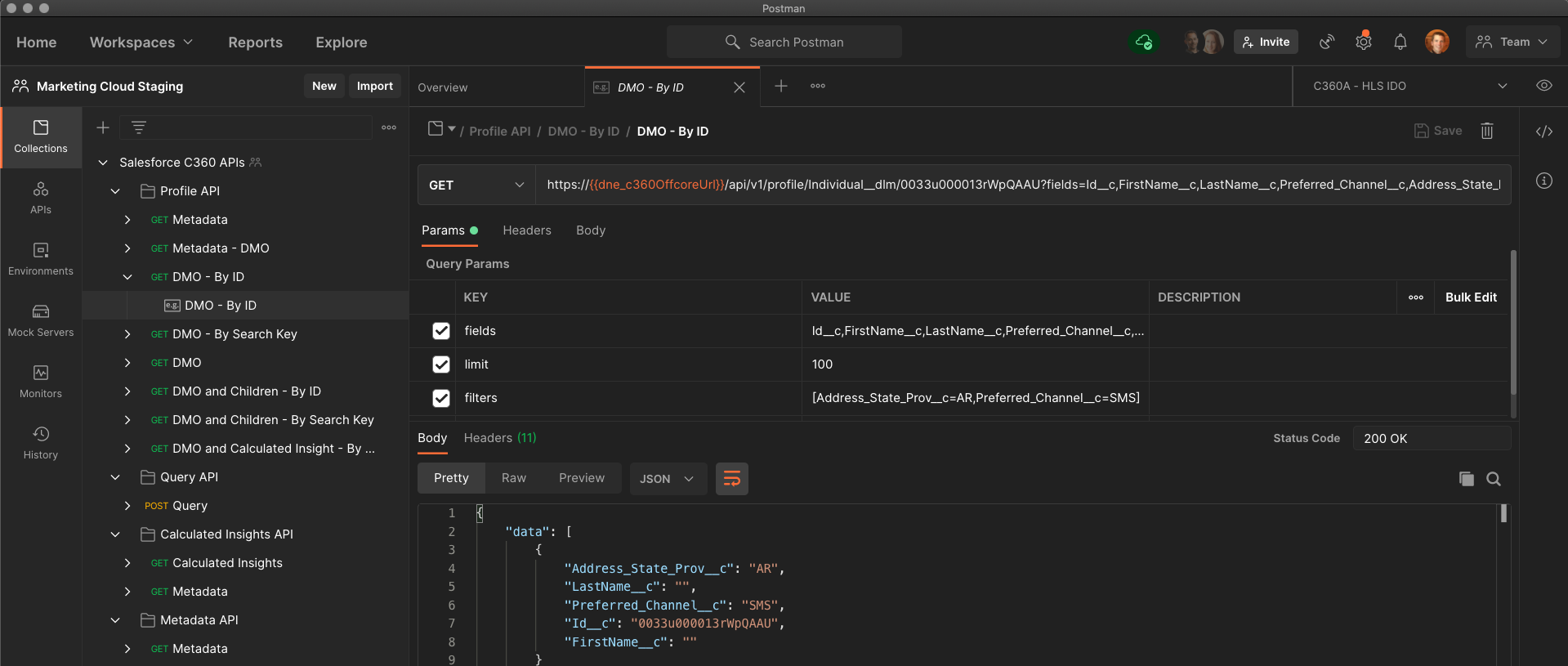
Task: Open the Mock Servers sidebar panel
Action: coord(41,320)
